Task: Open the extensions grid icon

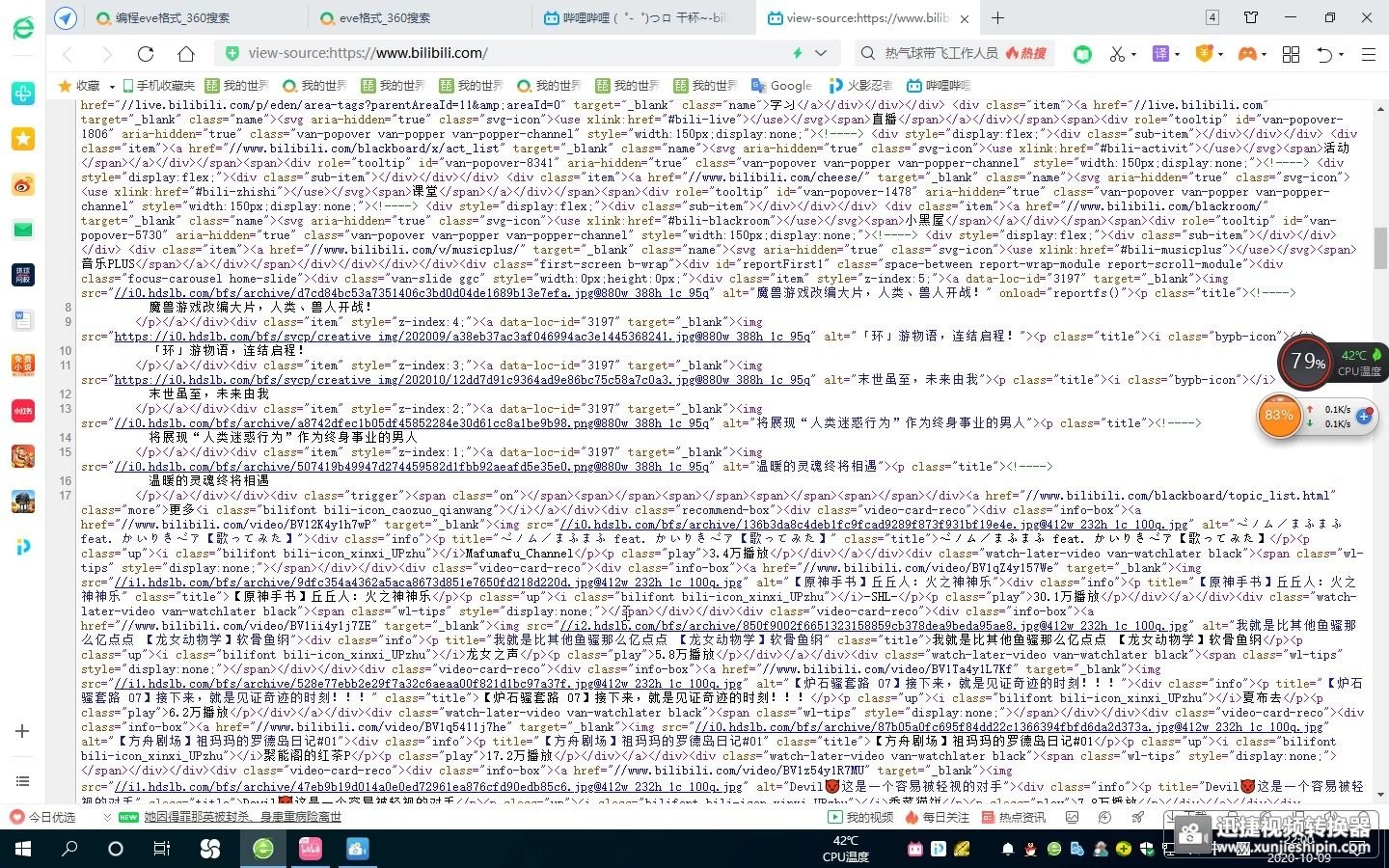Action: (1291, 54)
